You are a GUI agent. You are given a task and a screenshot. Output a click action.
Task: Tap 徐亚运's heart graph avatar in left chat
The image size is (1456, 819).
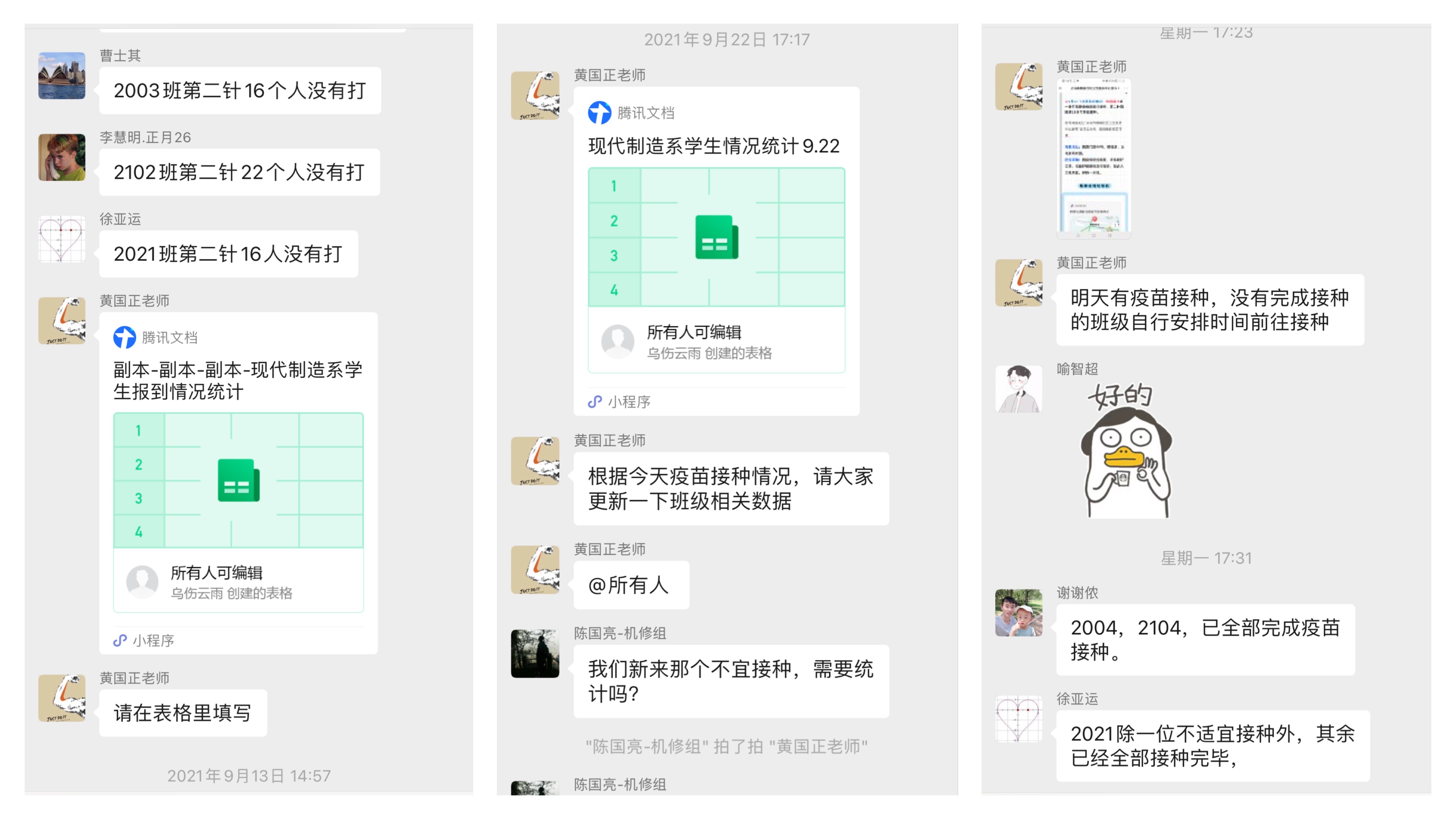(x=62, y=239)
